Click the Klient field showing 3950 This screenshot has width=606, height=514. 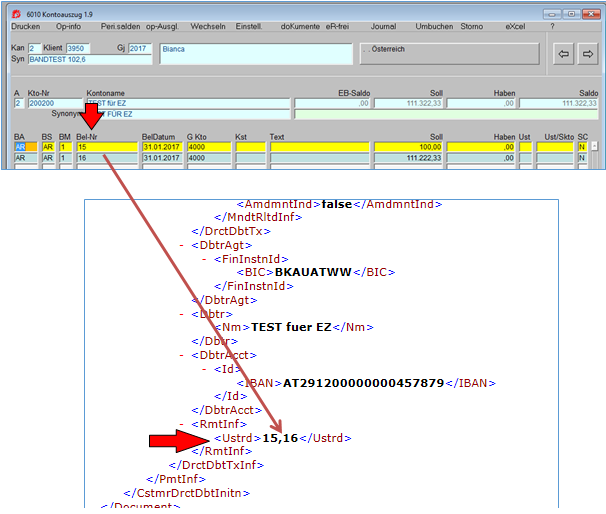click(x=77, y=48)
